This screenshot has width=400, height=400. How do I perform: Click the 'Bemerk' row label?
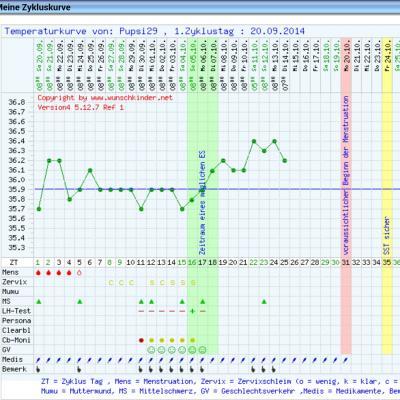14,369
